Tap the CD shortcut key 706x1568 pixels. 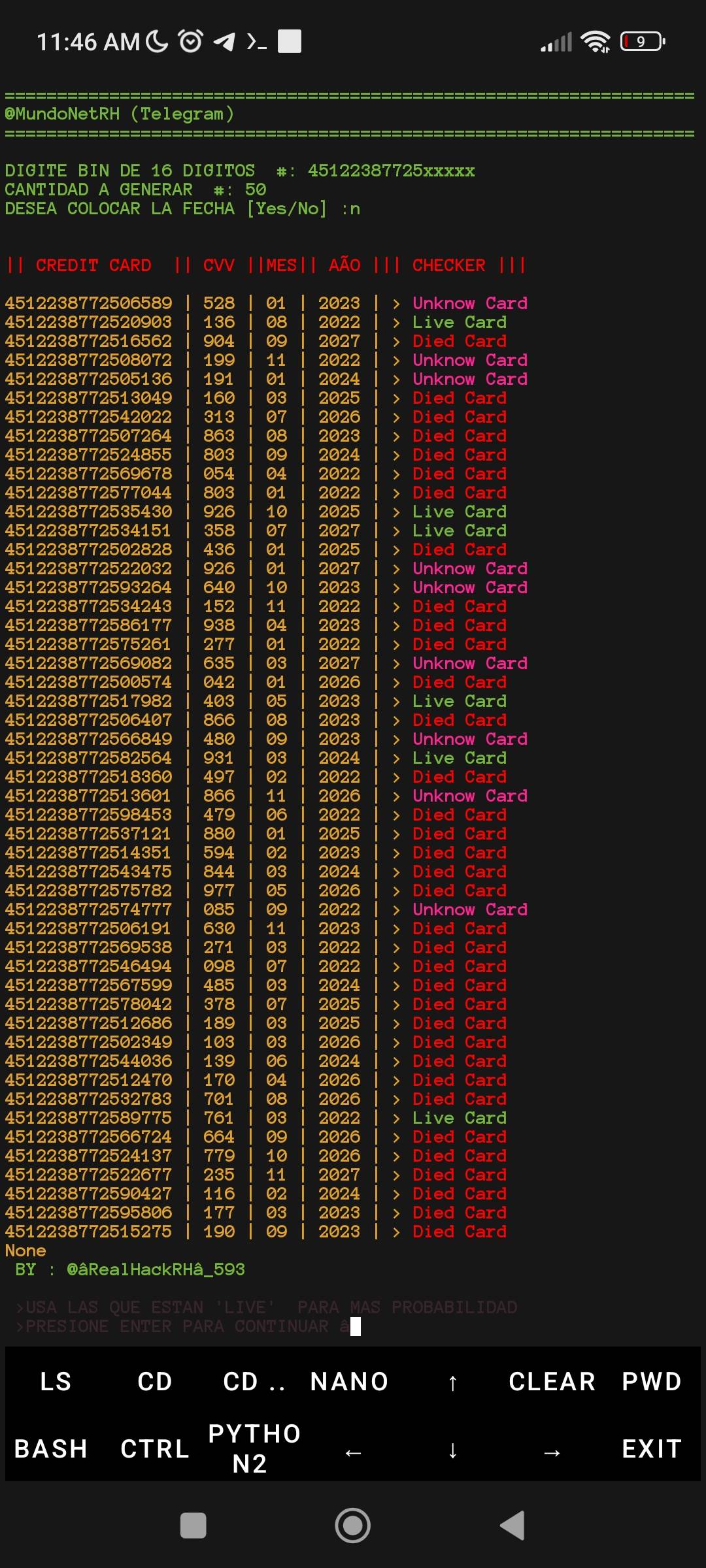(x=155, y=1381)
